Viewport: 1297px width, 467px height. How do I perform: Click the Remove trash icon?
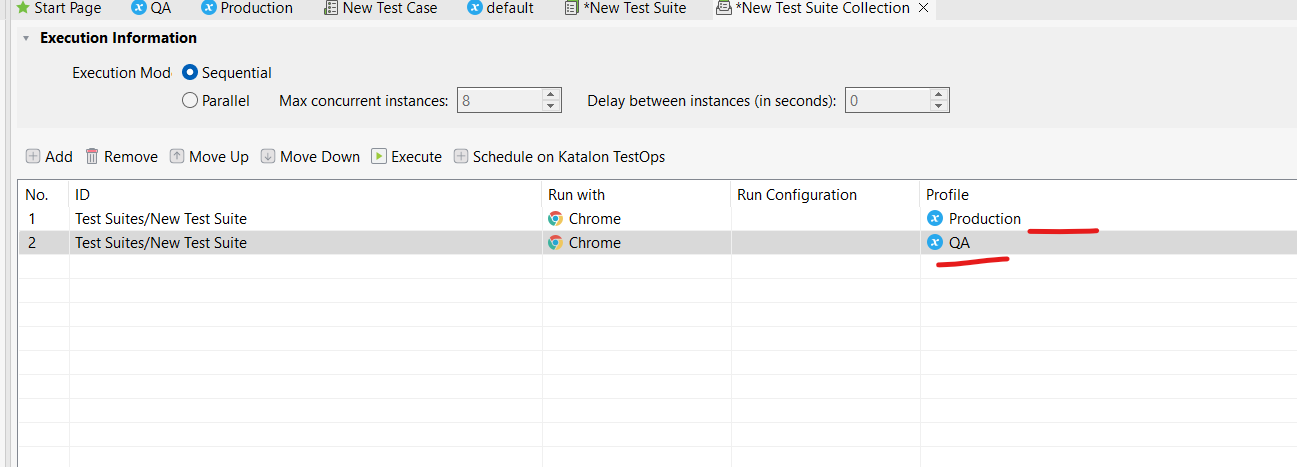pos(92,156)
